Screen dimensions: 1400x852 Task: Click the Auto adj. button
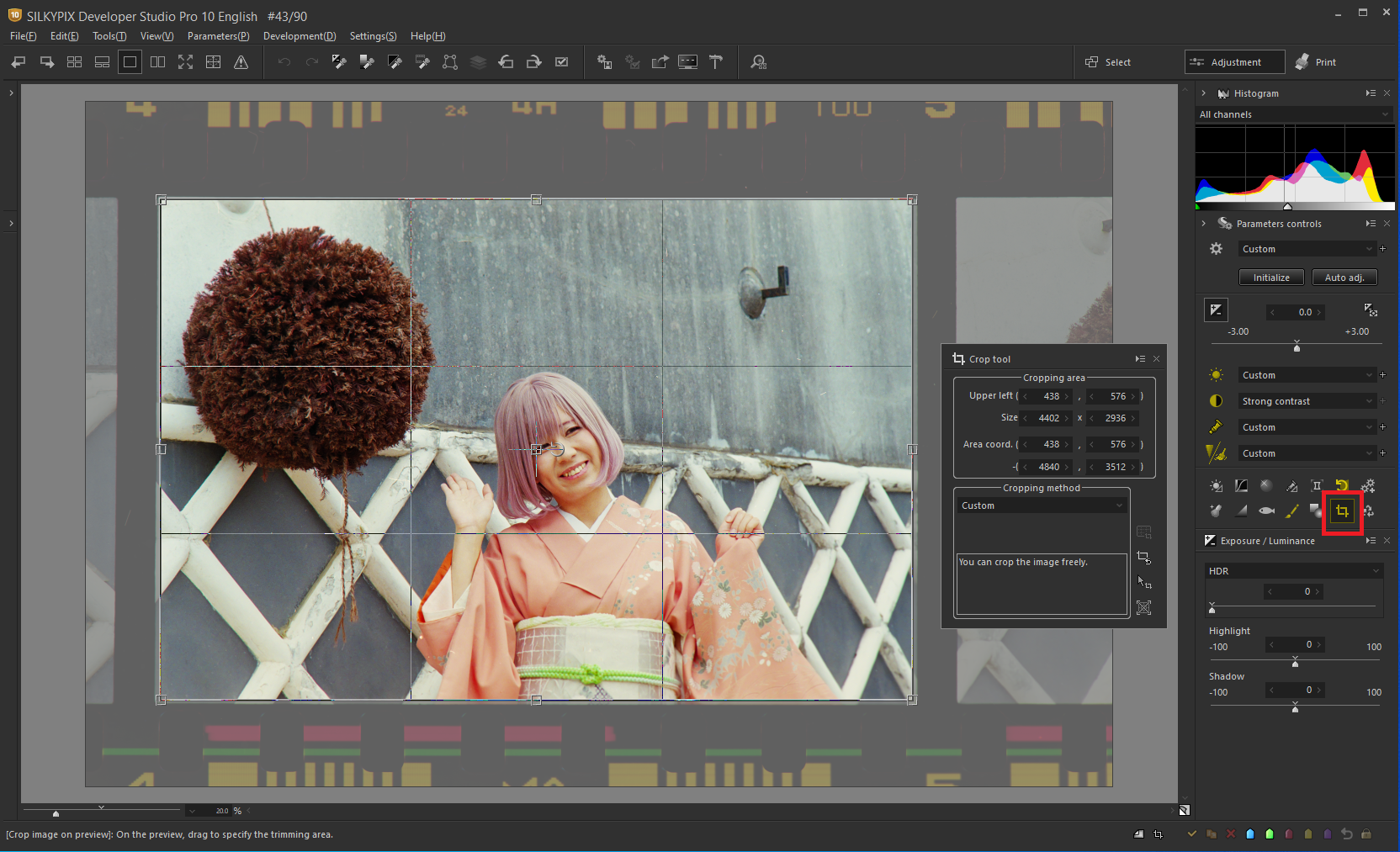(x=1344, y=278)
